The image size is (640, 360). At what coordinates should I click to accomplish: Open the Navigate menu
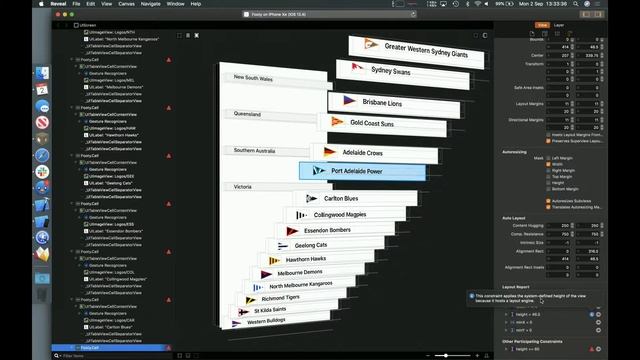point(151,4)
